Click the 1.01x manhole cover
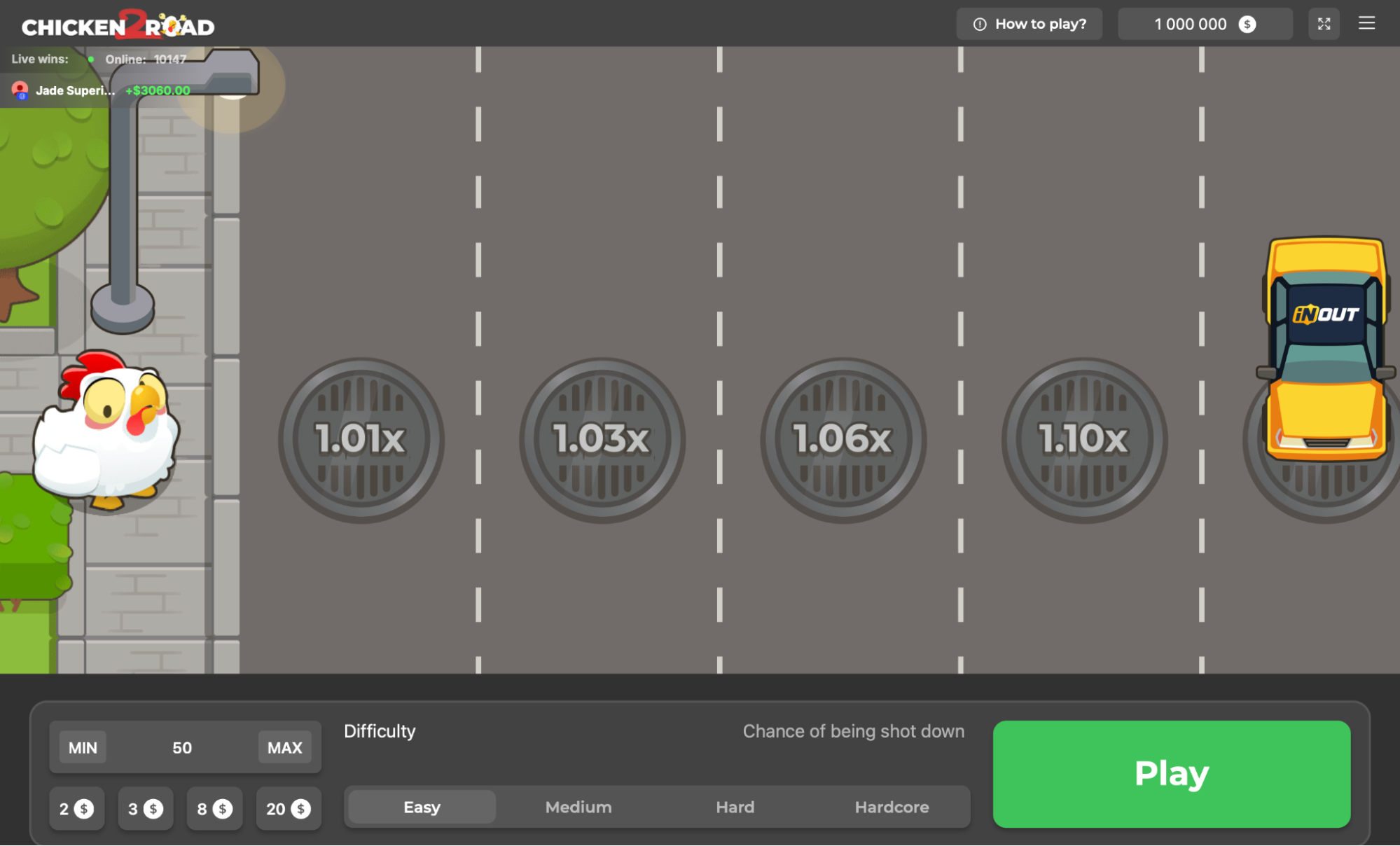Image resolution: width=1400 pixels, height=846 pixels. pos(361,440)
